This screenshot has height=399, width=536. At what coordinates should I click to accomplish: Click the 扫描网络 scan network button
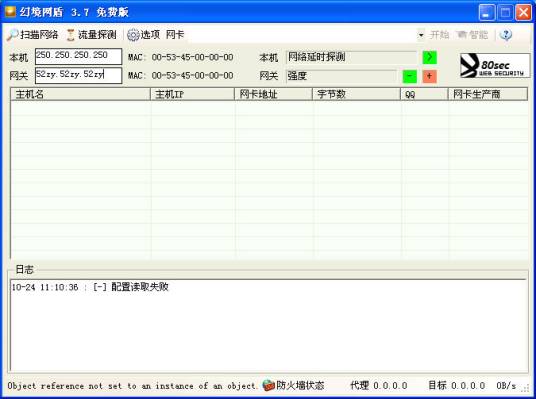(33, 35)
